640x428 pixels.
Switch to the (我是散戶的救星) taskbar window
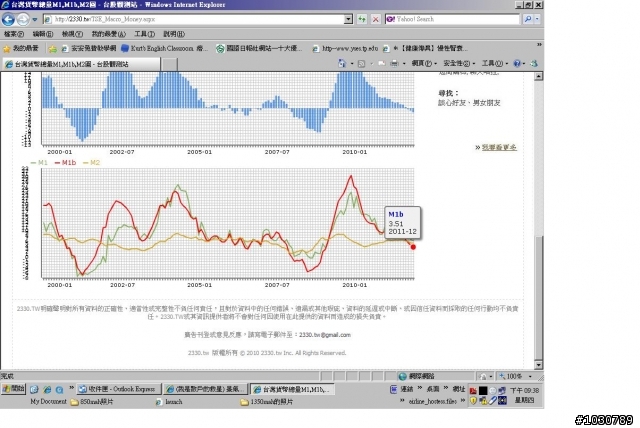[206, 389]
